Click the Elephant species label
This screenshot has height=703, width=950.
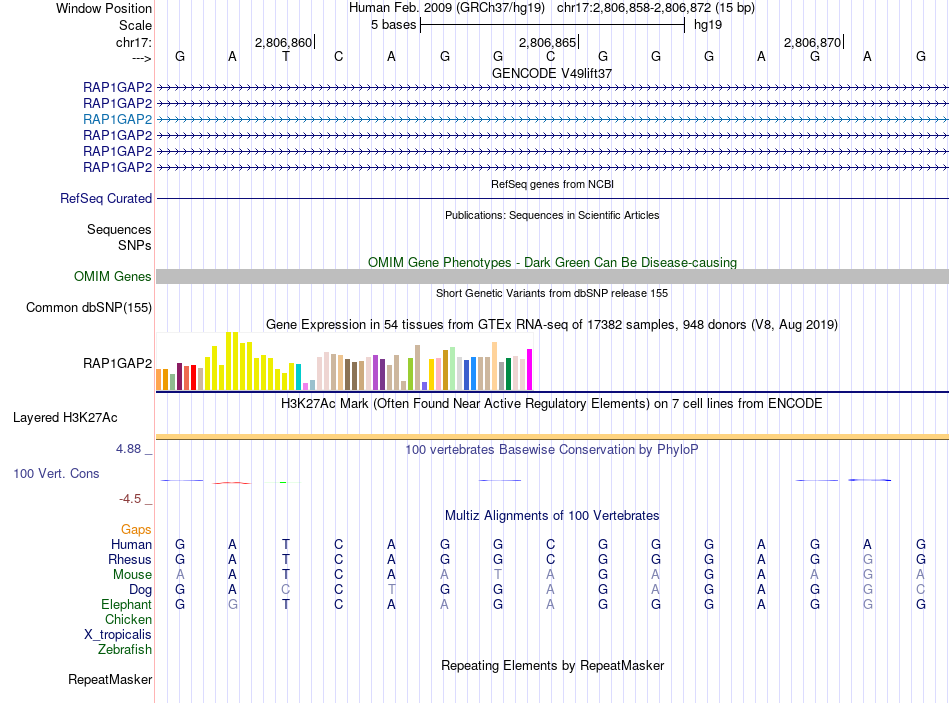tap(127, 605)
